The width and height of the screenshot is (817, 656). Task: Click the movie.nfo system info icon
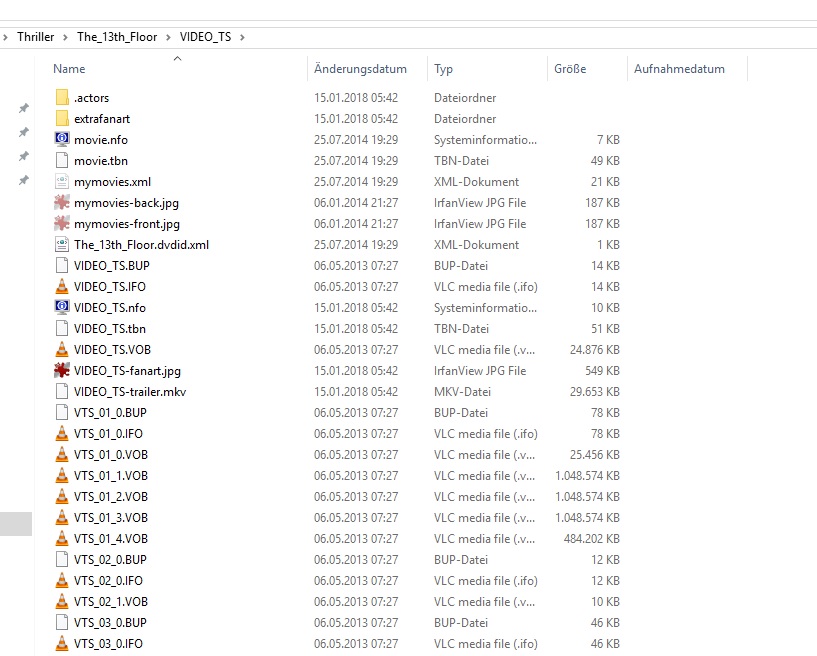pyautogui.click(x=61, y=140)
